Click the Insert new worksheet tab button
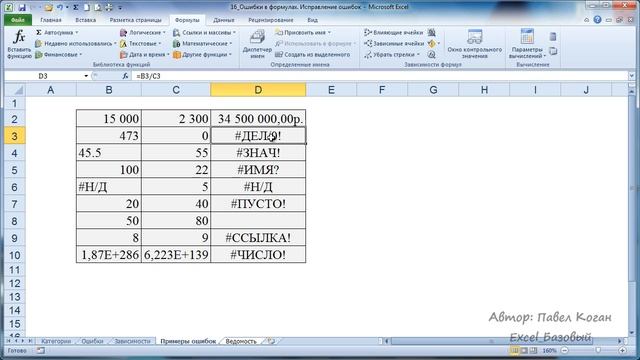 pyautogui.click(x=271, y=341)
